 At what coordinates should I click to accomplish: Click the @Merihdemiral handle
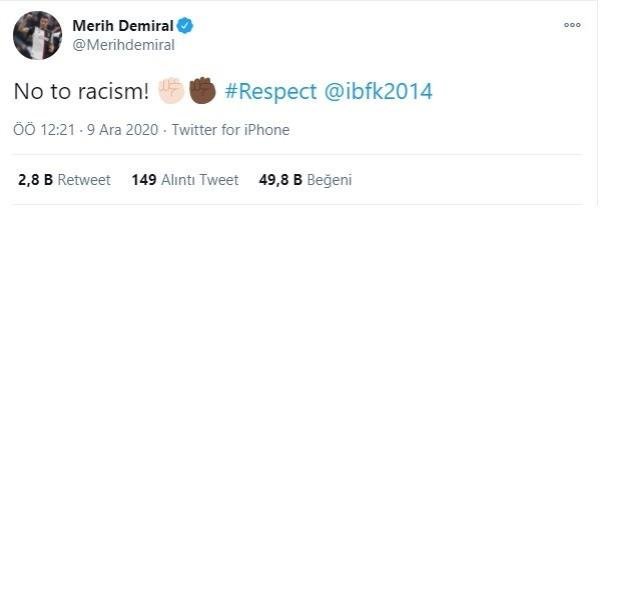(x=123, y=45)
